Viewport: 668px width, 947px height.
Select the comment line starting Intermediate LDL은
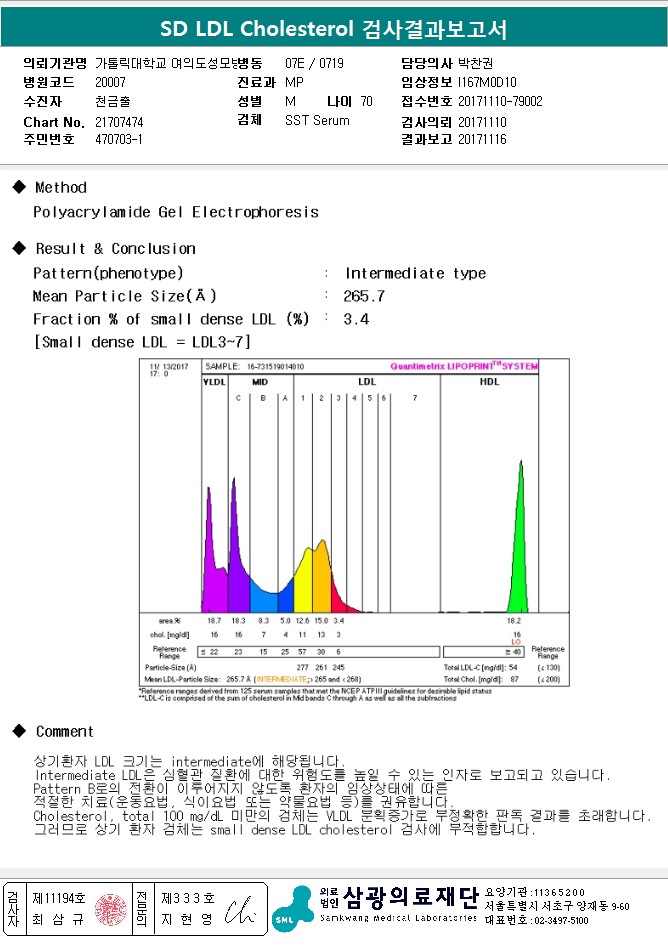pyautogui.click(x=323, y=775)
